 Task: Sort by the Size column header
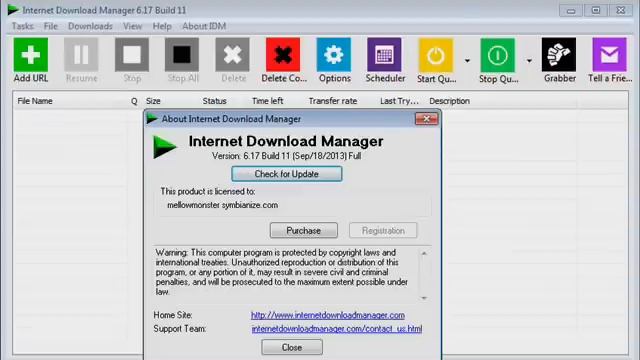click(153, 101)
